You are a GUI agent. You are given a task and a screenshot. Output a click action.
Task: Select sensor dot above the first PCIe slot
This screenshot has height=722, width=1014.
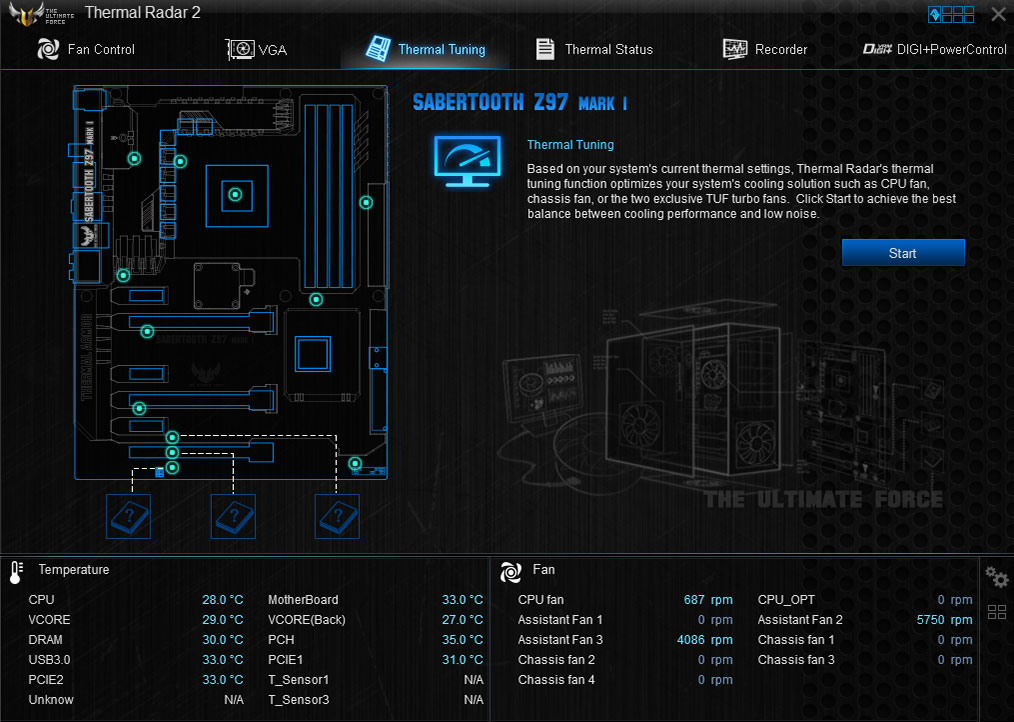point(123,276)
